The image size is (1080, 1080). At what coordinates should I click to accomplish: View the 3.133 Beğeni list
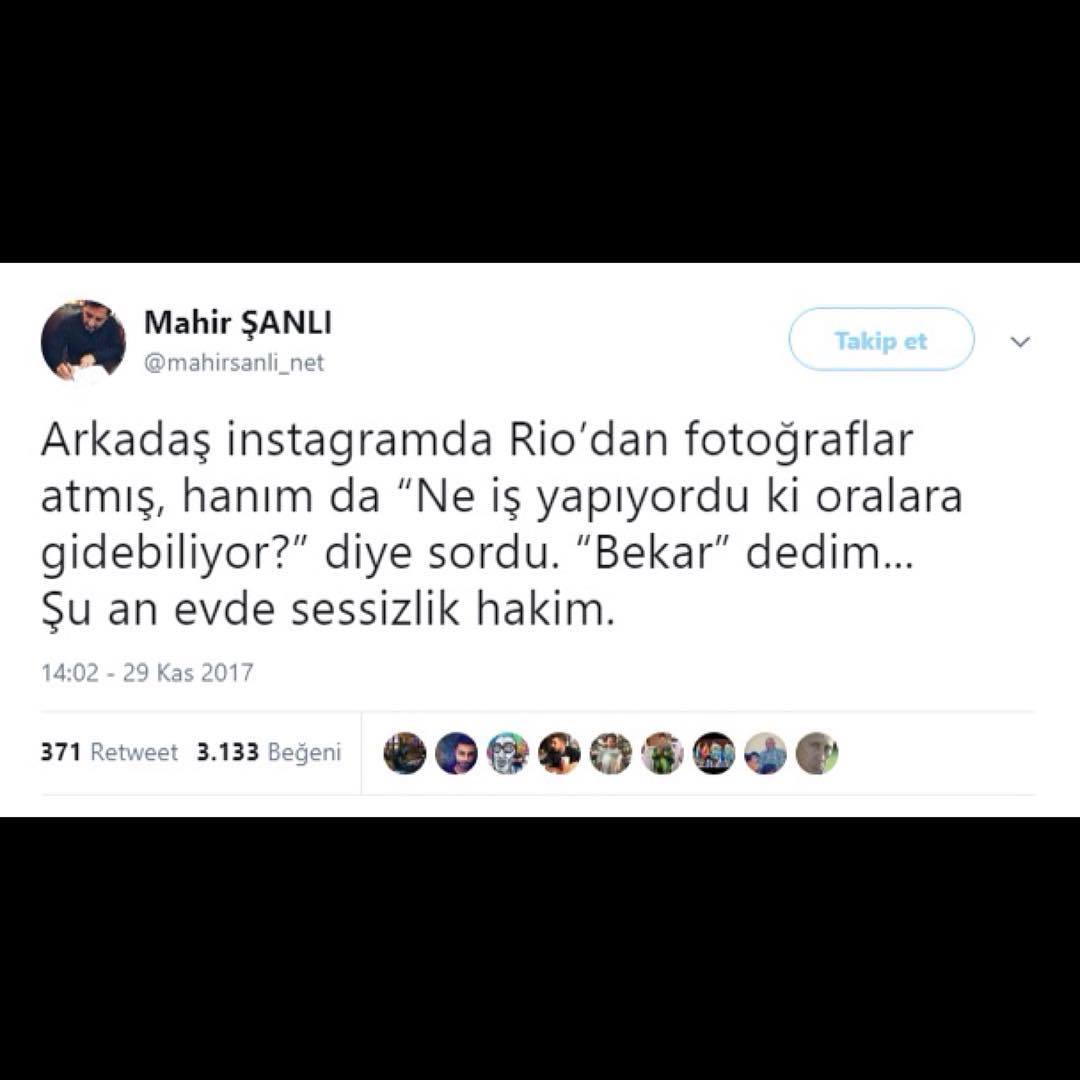[x=269, y=751]
